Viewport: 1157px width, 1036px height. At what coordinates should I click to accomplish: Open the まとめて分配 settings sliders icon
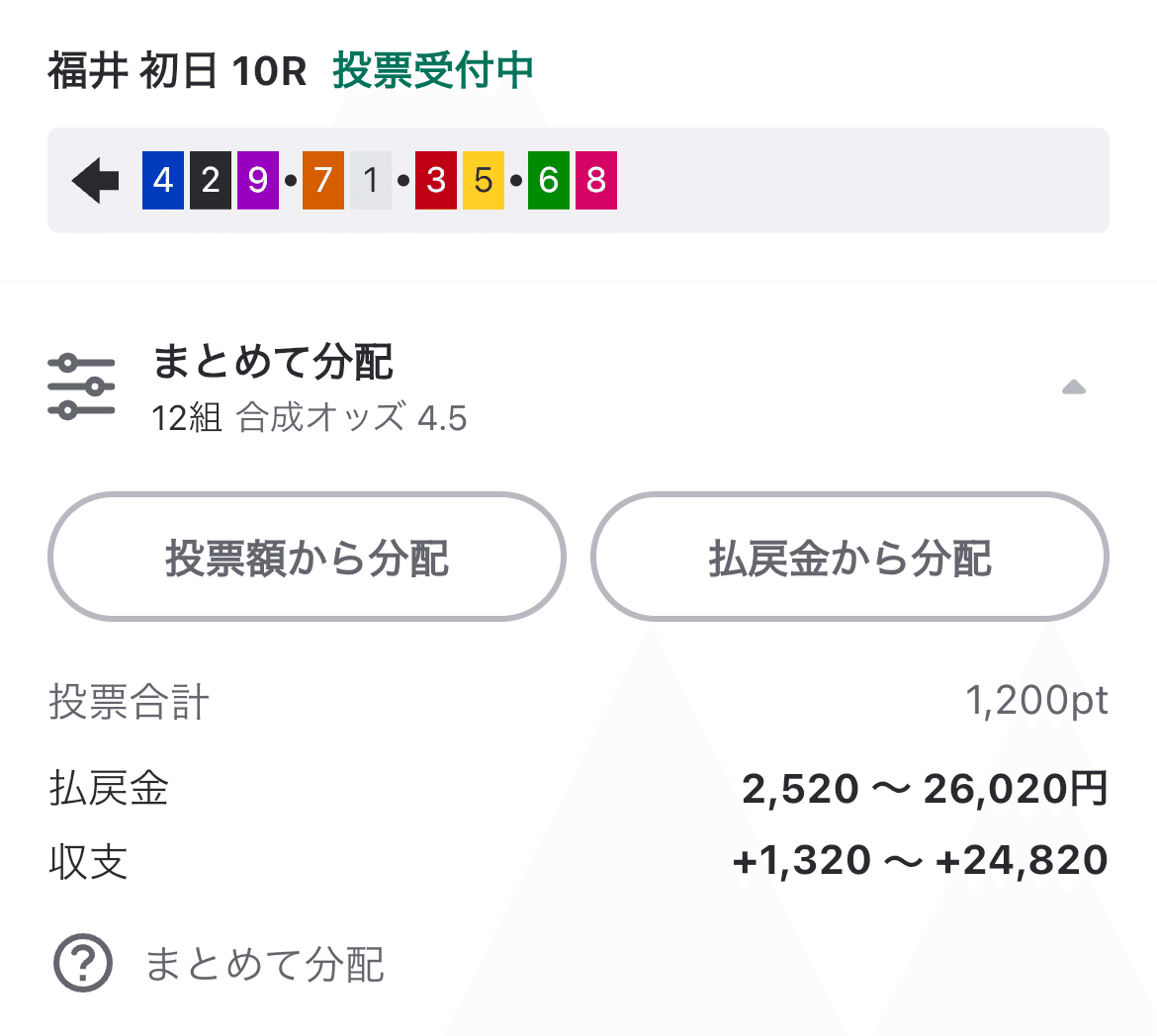tap(82, 386)
